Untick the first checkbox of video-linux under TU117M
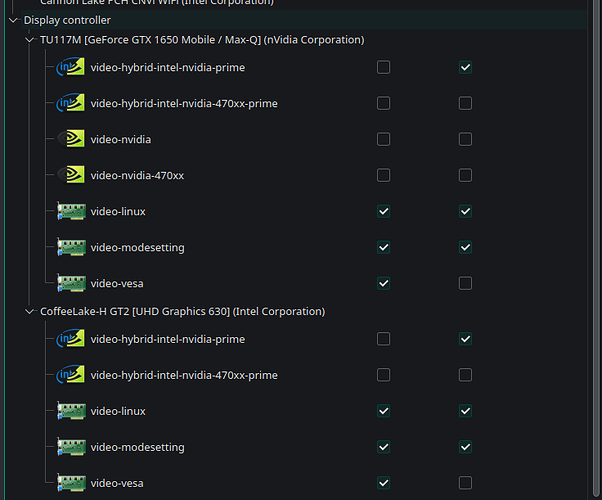 [384, 211]
